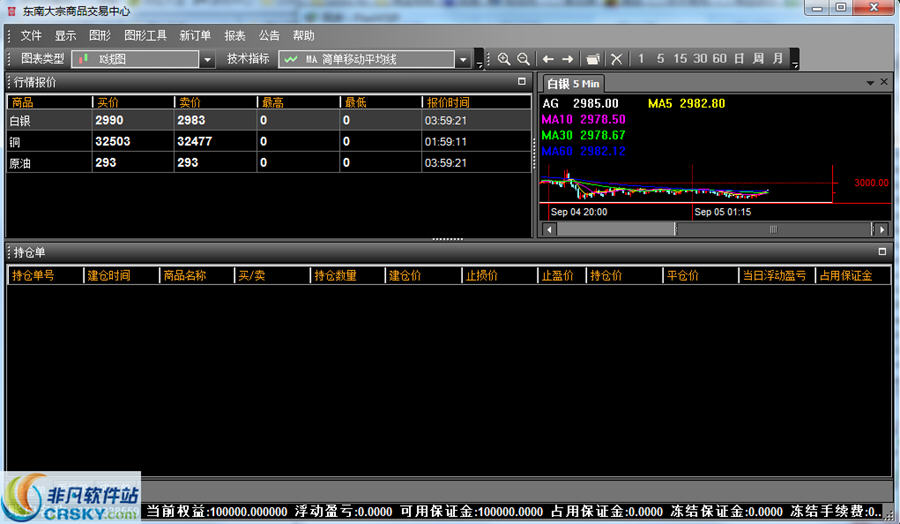900x524 pixels.
Task: Click the folder stack toolbar icon
Action: (592, 59)
